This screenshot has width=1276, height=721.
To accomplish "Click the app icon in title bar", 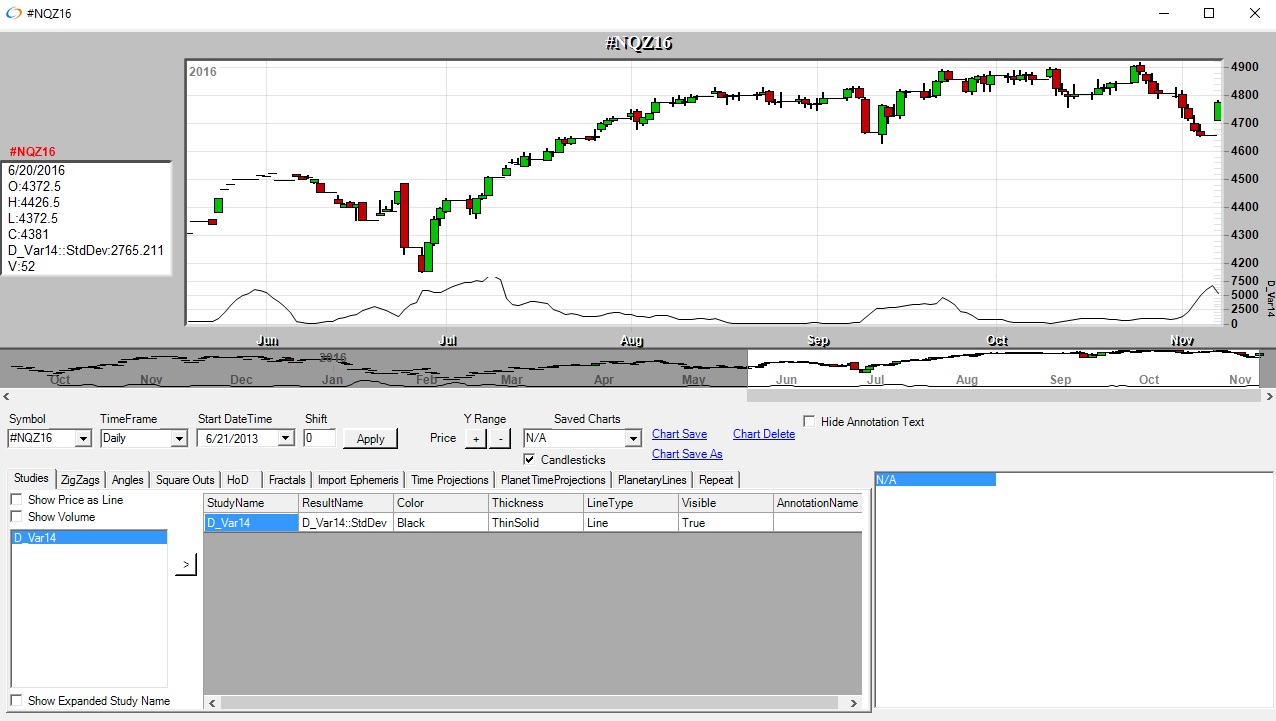I will pos(13,14).
